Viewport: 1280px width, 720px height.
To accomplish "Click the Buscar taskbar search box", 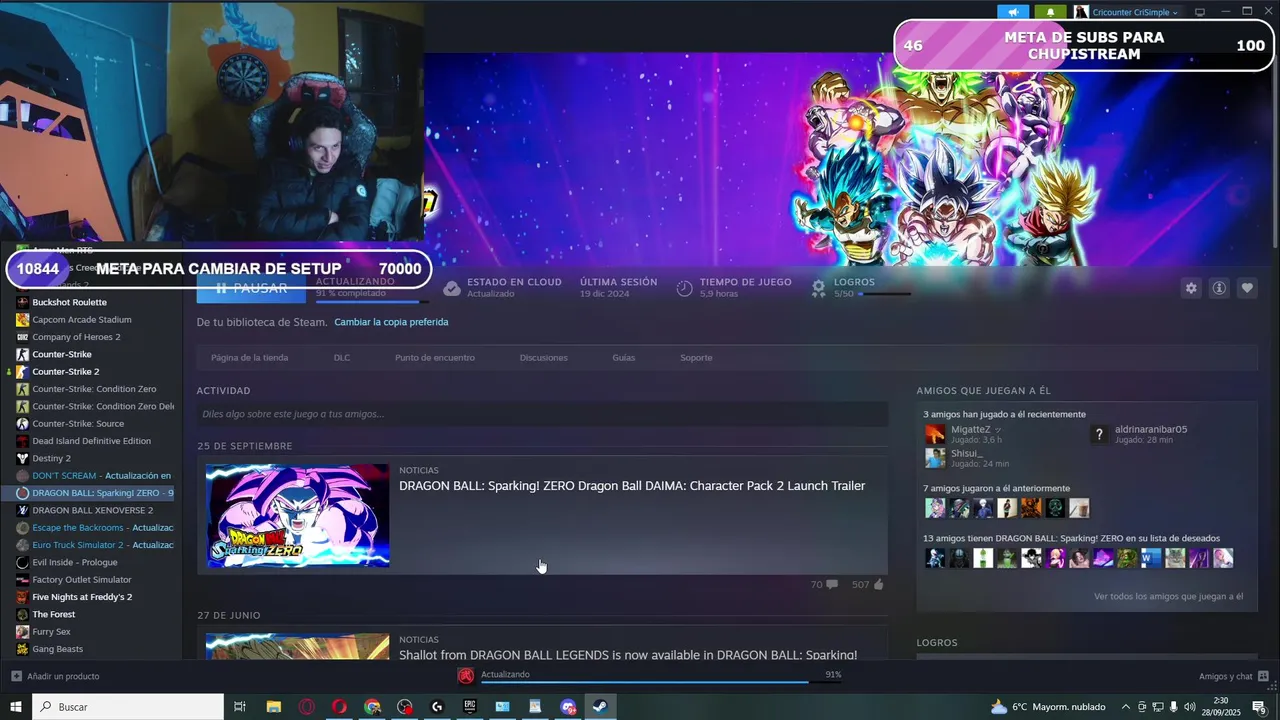I will pyautogui.click(x=128, y=707).
